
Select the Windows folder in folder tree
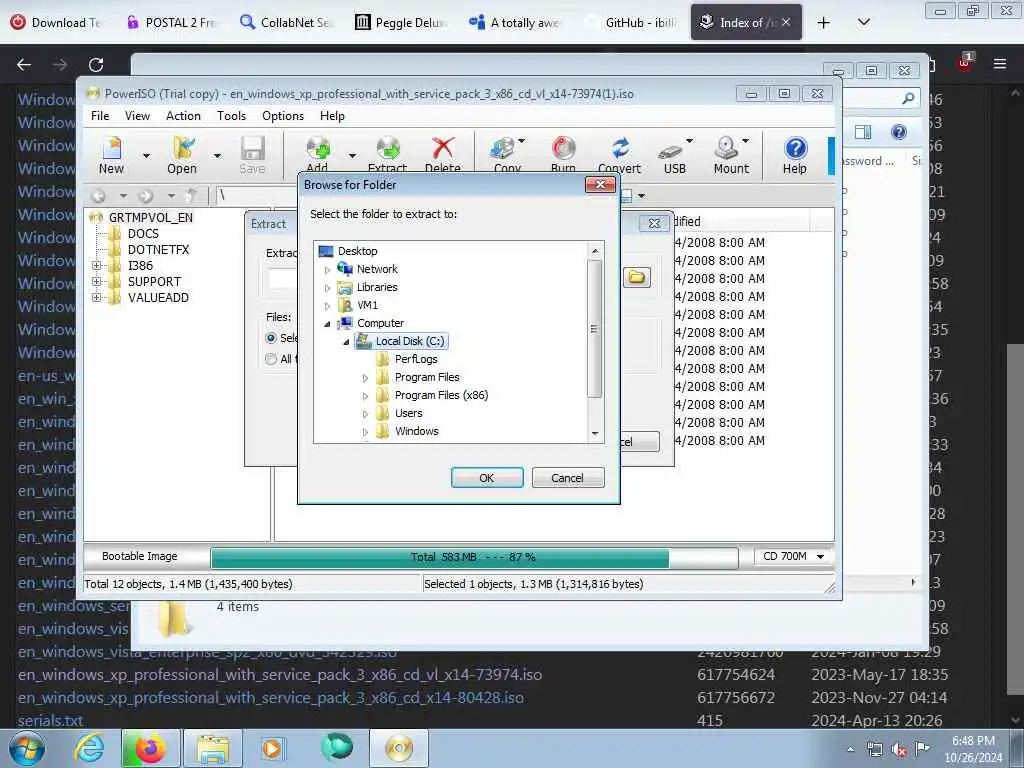pos(416,432)
